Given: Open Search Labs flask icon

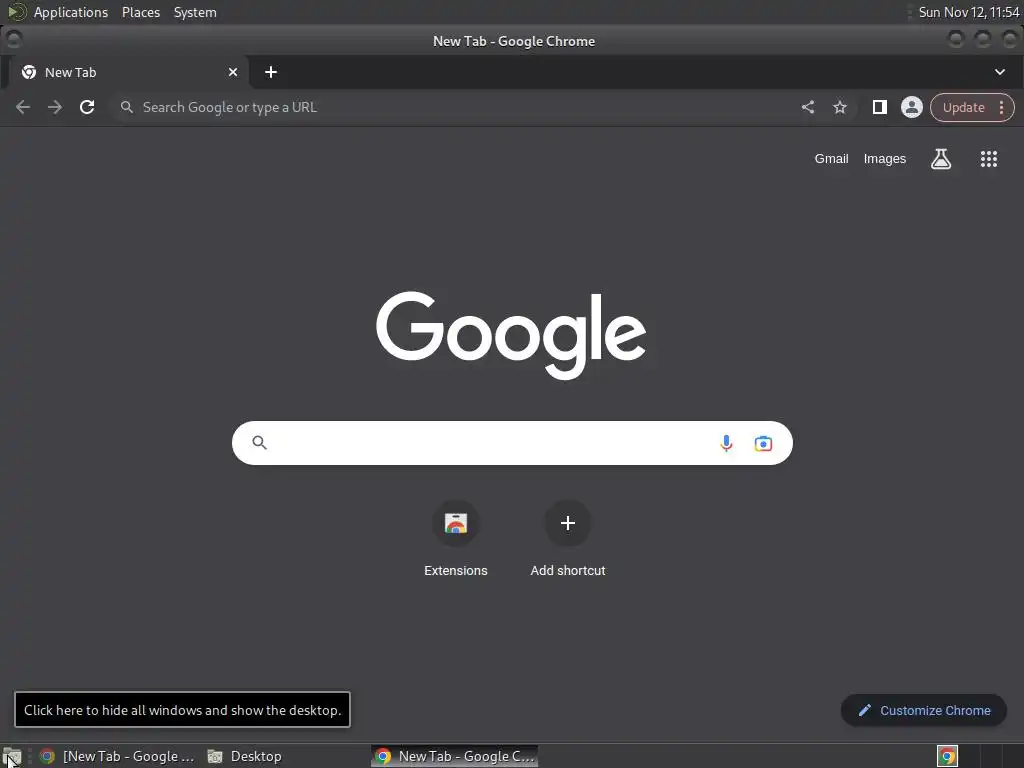Looking at the screenshot, I should 940,159.
